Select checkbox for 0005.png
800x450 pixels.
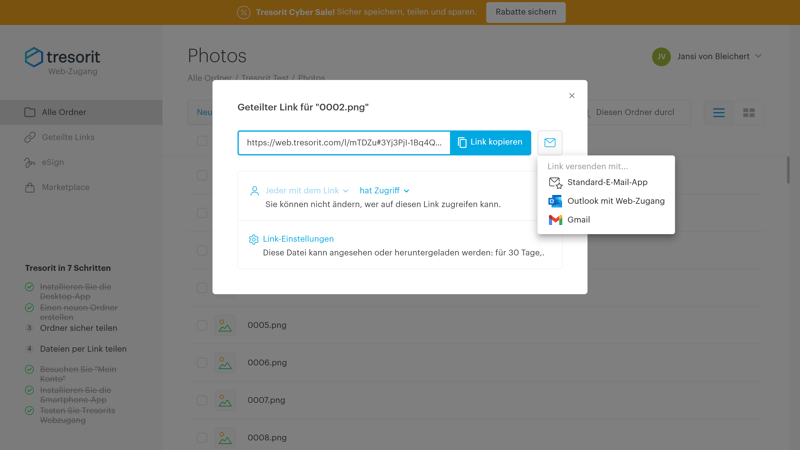[202, 326]
